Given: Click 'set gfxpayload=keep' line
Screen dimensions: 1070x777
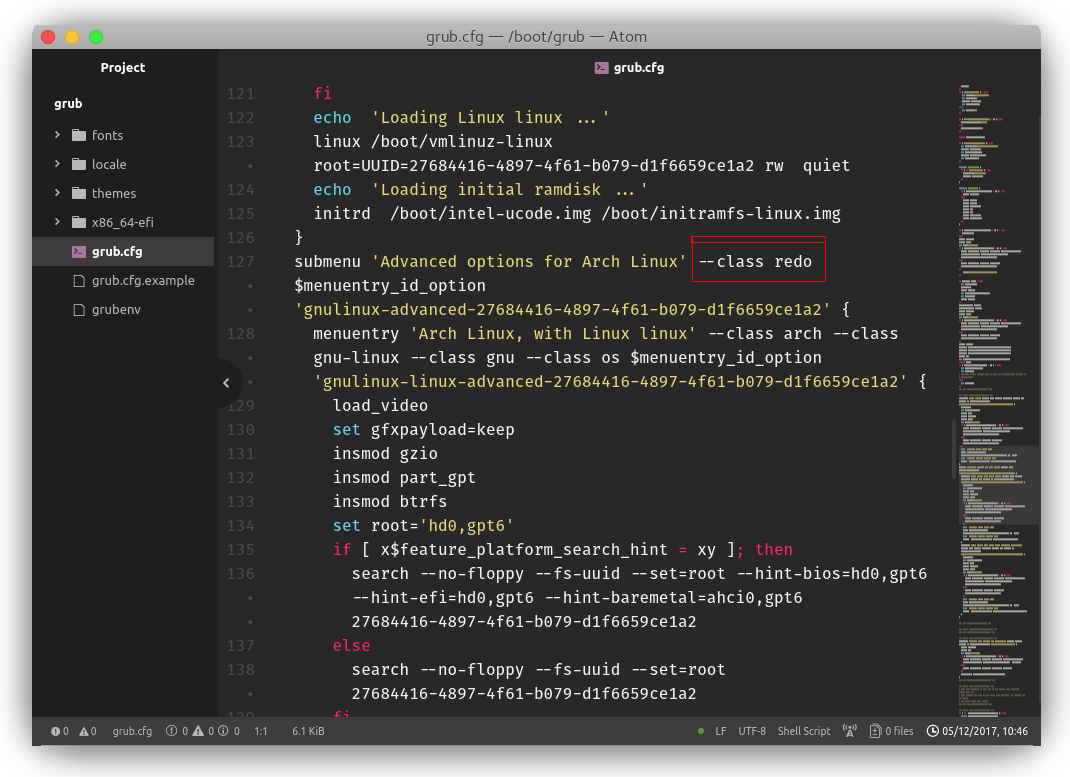Looking at the screenshot, I should (423, 430).
